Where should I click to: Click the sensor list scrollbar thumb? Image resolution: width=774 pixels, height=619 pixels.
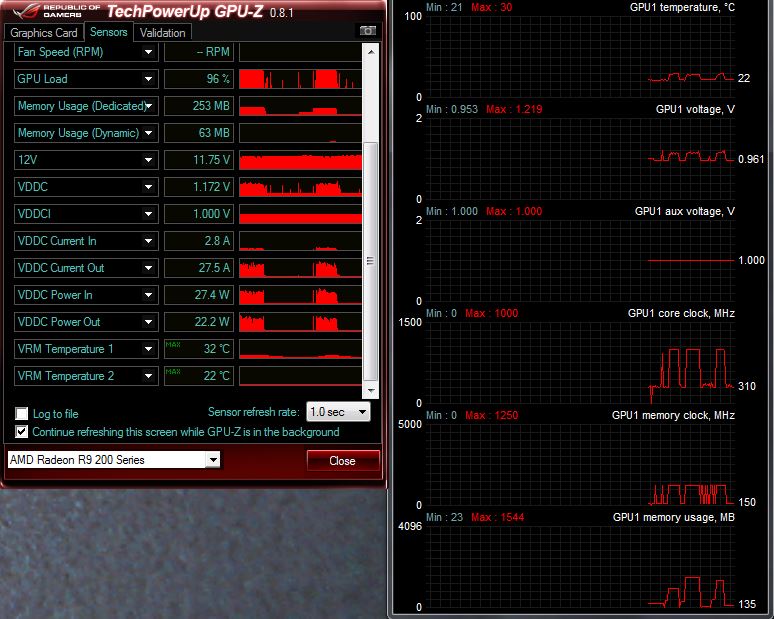[371, 261]
